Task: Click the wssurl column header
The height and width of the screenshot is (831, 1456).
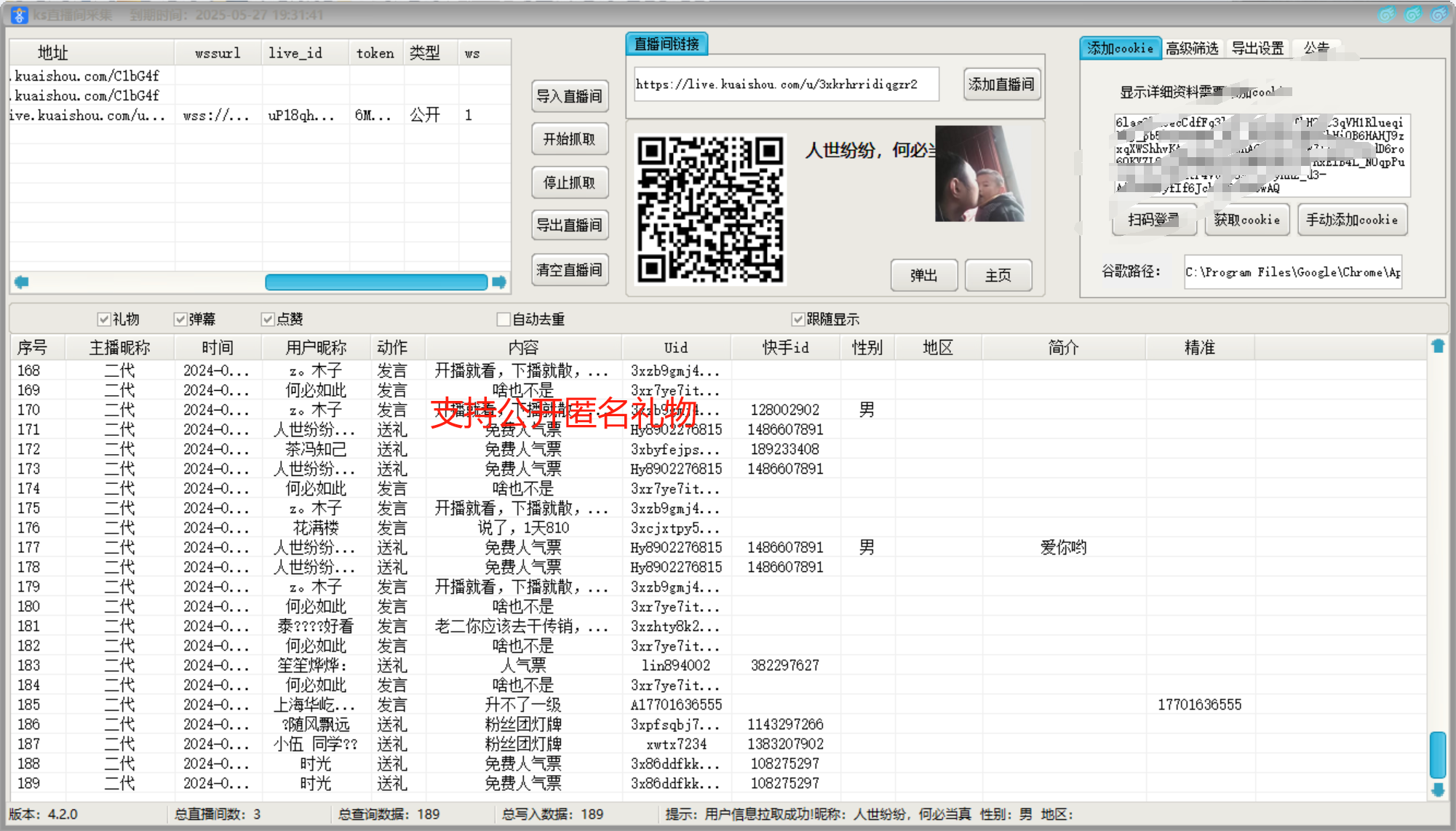Action: tap(218, 53)
